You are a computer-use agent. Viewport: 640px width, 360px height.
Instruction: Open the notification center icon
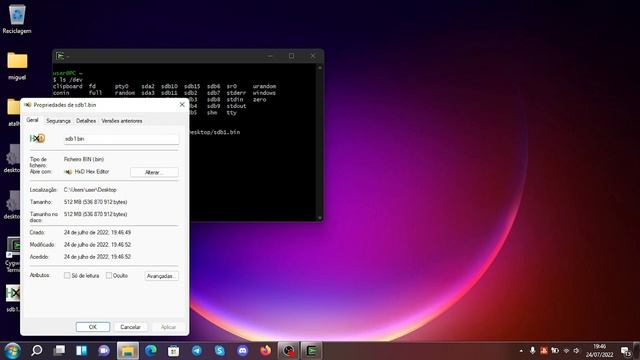point(626,351)
